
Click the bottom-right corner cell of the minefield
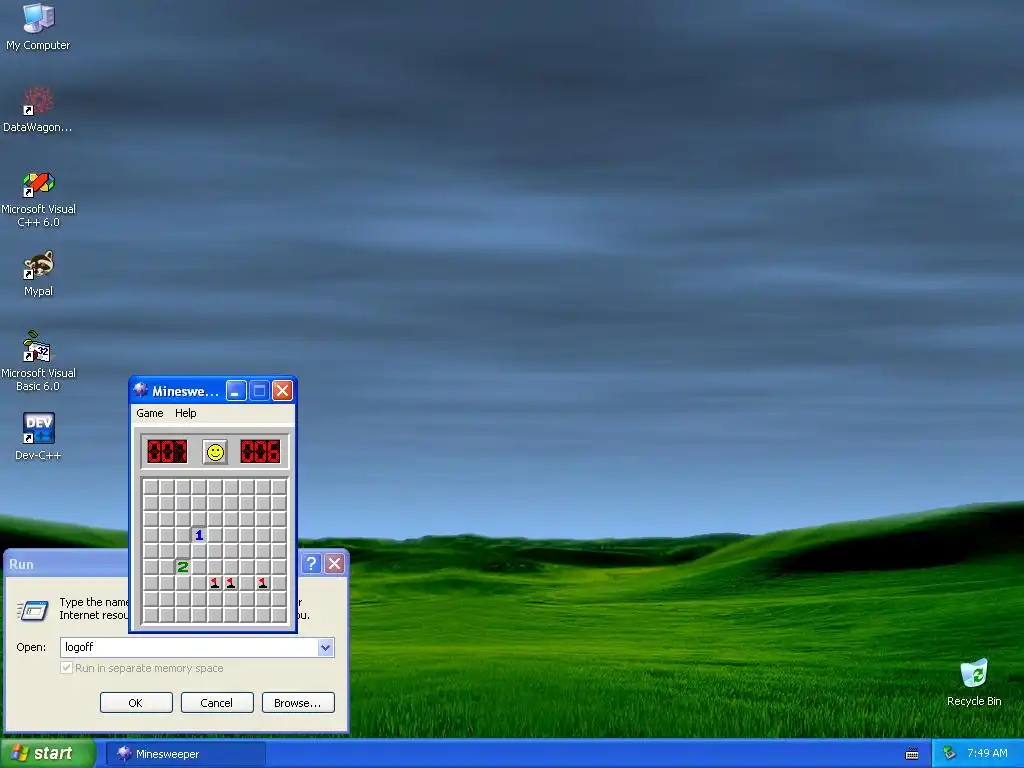coord(279,615)
